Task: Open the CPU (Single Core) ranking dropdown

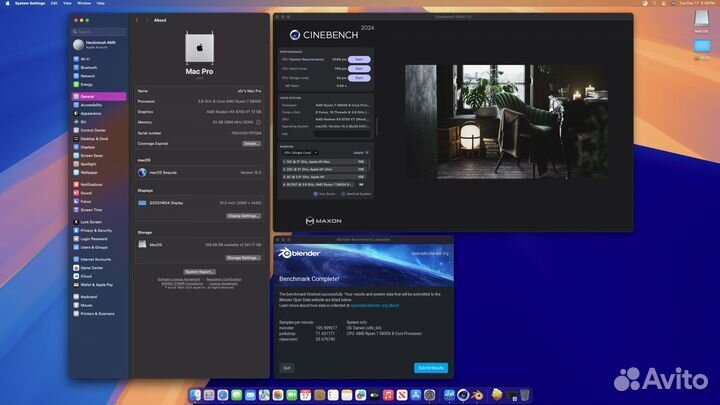Action: tap(300, 153)
